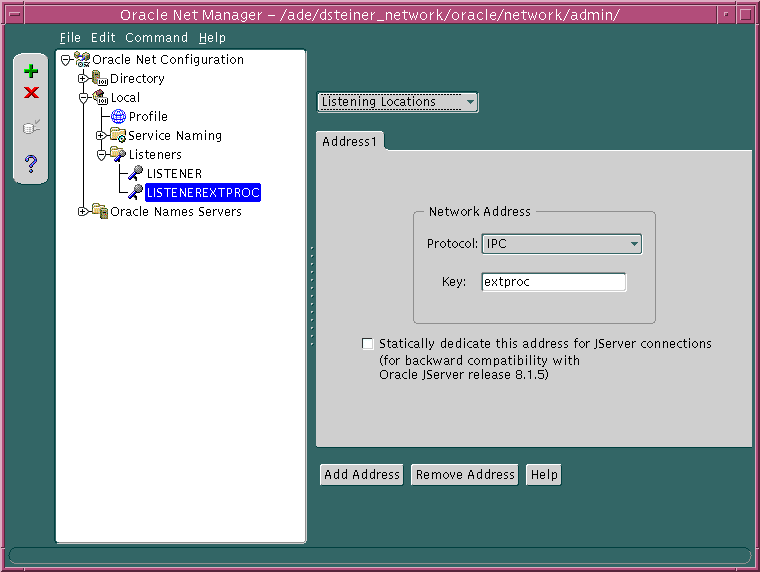760x572 pixels.
Task: Select the LISTENEREXTPROC tree item
Action: point(203,192)
